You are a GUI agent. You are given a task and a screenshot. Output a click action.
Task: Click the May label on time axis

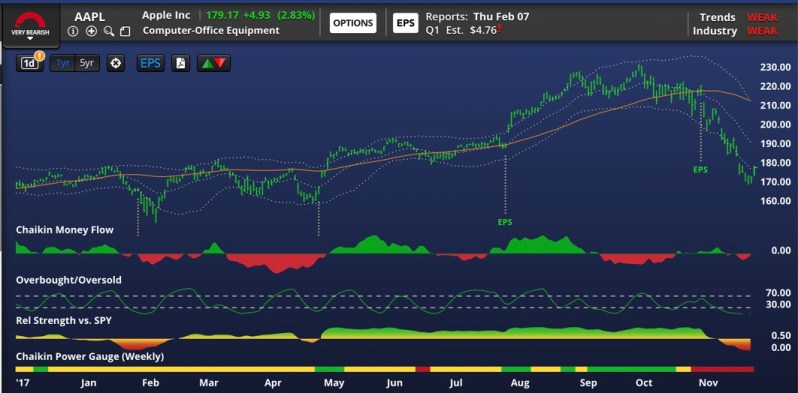pos(334,383)
